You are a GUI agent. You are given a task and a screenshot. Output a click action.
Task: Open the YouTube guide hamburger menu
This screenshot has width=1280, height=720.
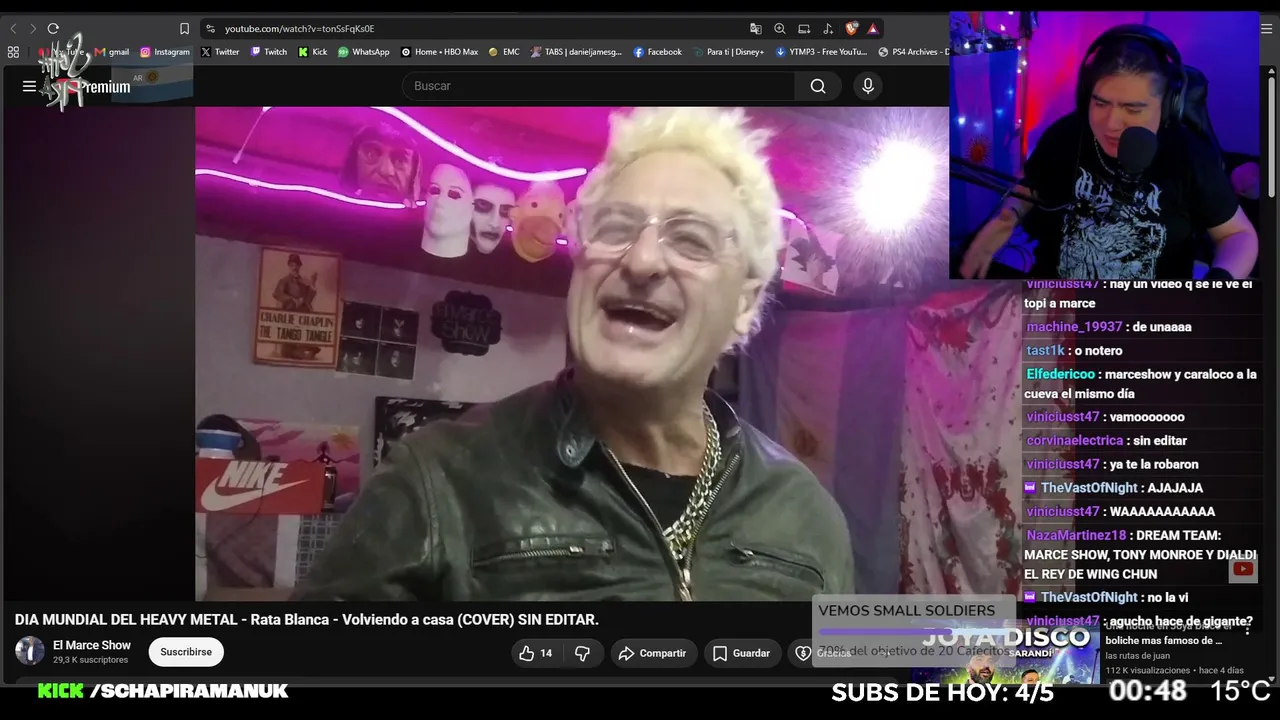coord(29,86)
